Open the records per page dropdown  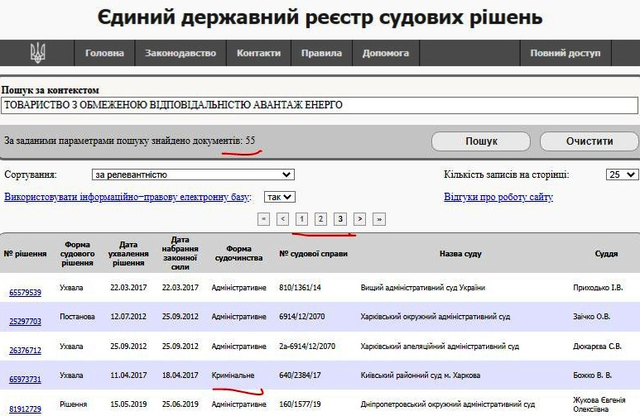[621, 175]
